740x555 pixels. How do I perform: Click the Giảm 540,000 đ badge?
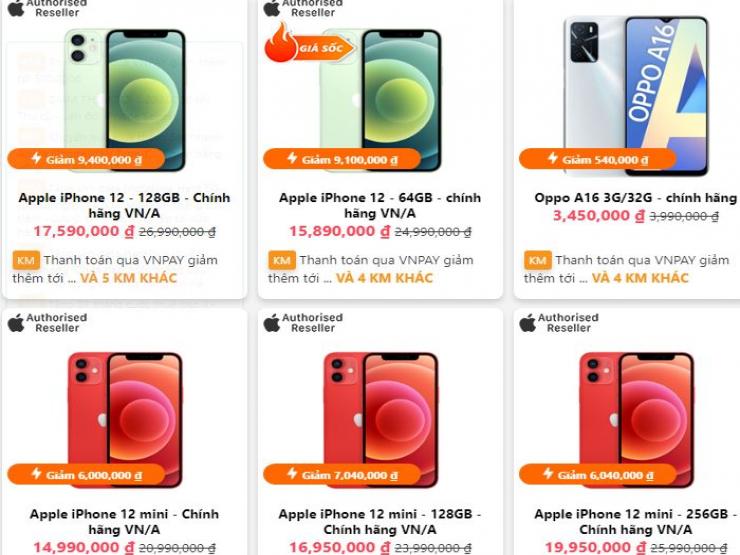tap(597, 159)
